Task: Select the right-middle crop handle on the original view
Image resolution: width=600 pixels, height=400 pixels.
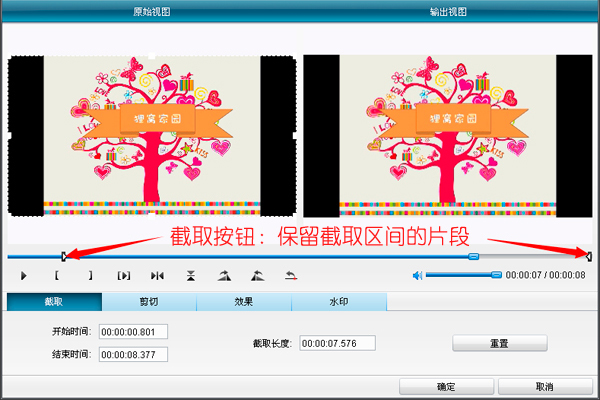Action: tap(295, 136)
